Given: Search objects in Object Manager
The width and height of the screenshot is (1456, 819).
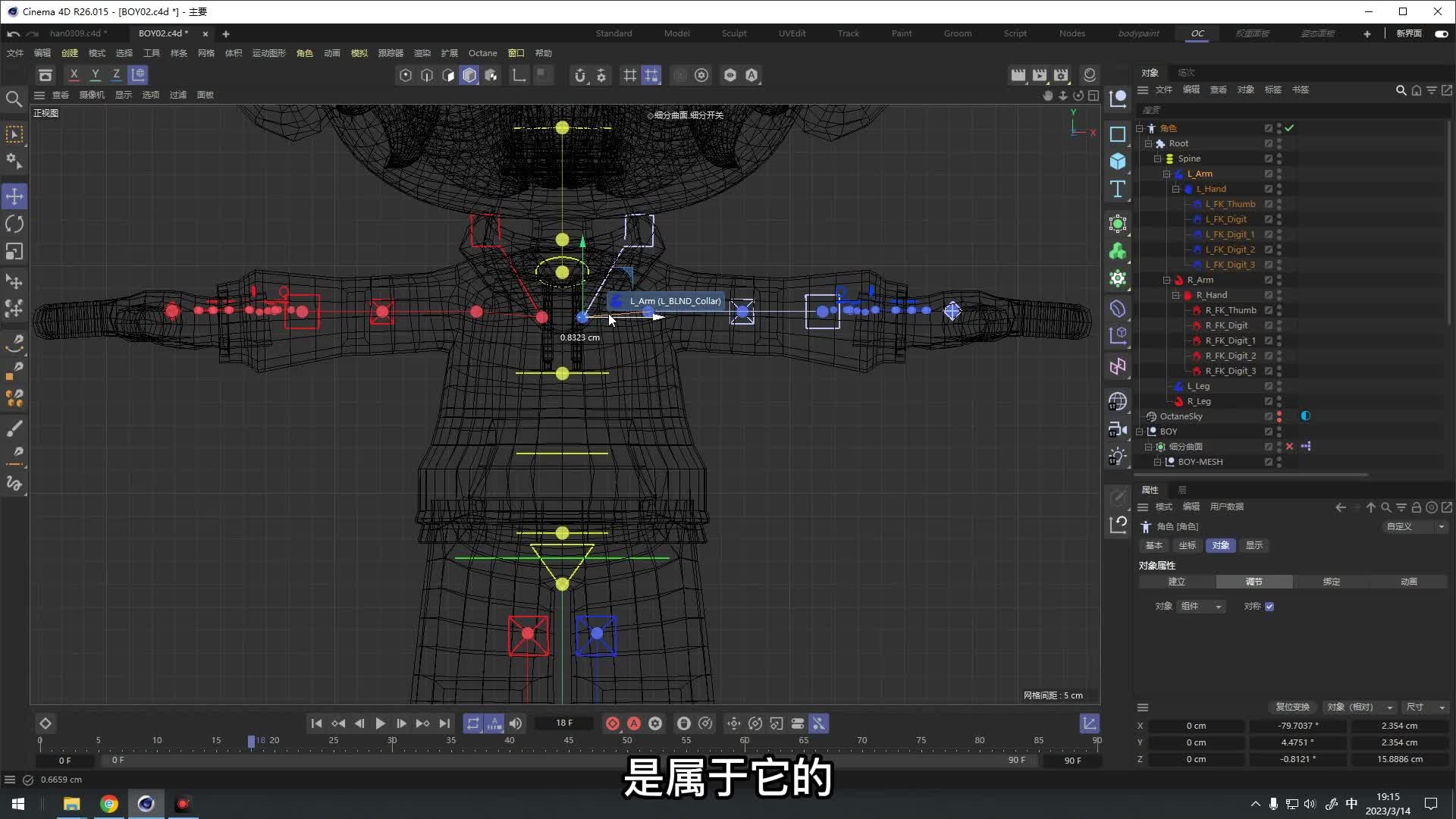Looking at the screenshot, I should pos(1401,90).
